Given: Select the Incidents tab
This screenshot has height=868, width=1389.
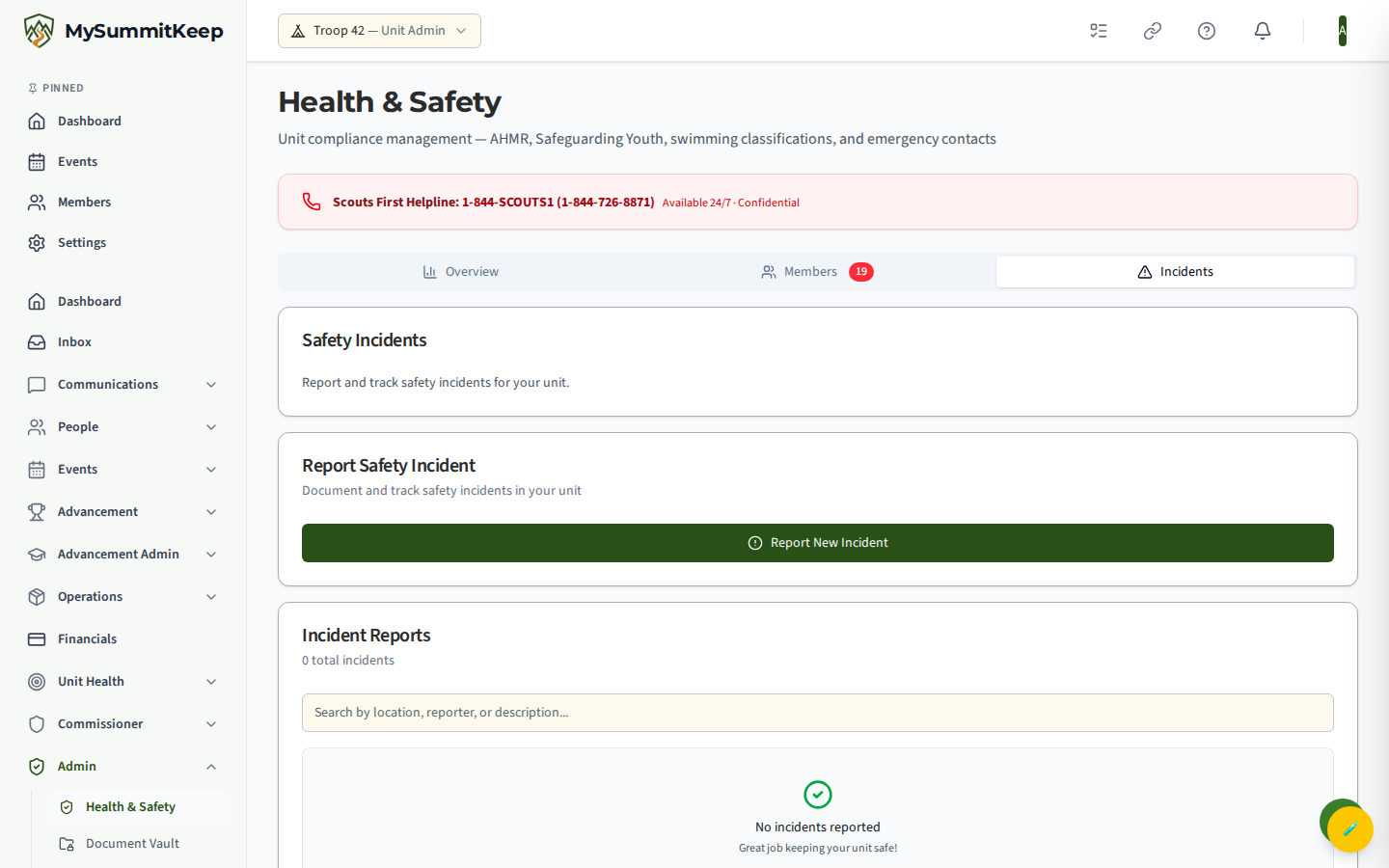Looking at the screenshot, I should pos(1175,272).
